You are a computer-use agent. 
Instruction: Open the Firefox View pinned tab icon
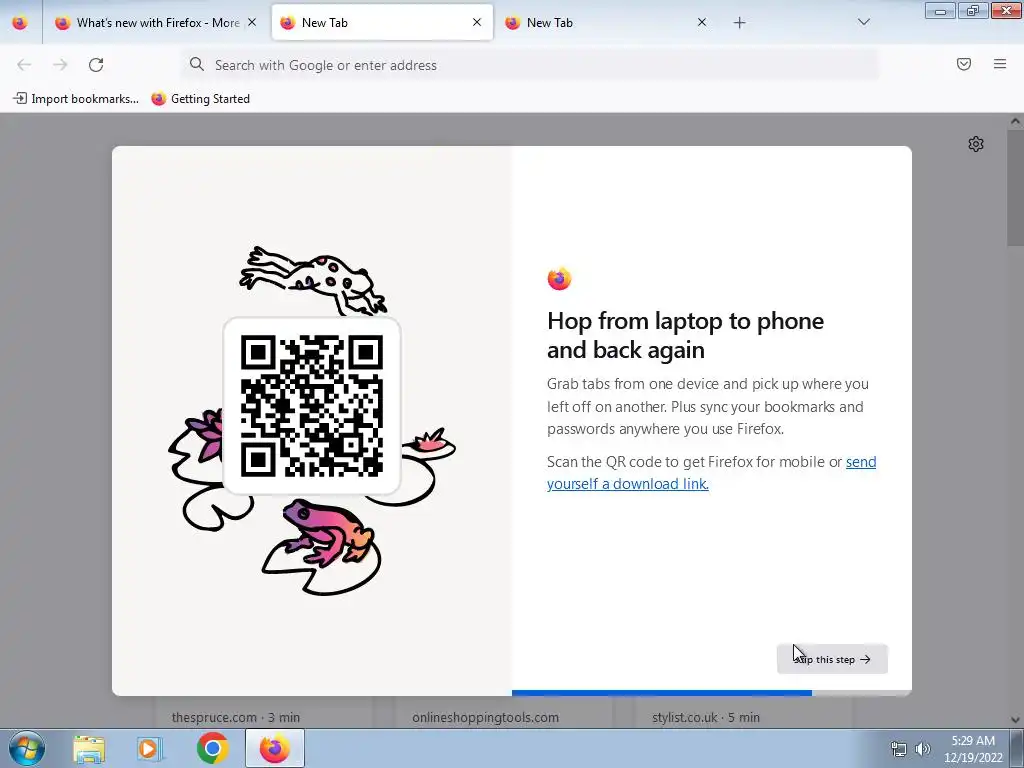(x=20, y=23)
